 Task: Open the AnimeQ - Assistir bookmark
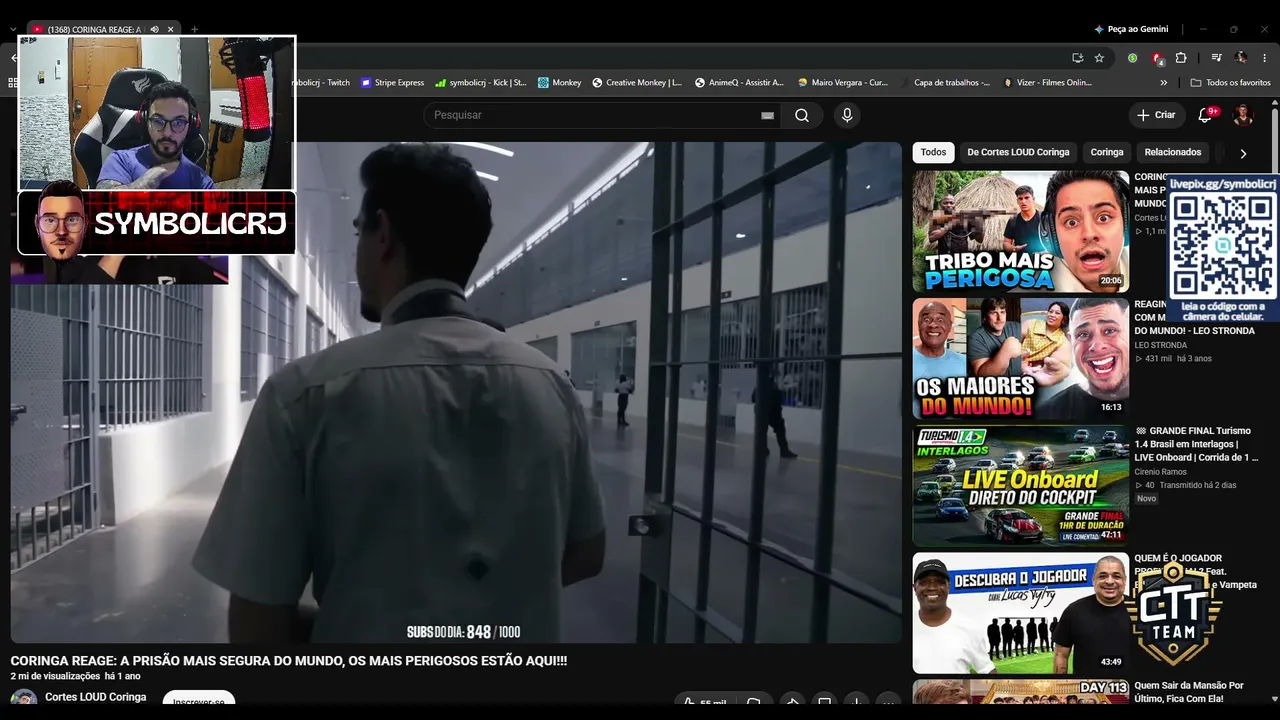pyautogui.click(x=739, y=83)
